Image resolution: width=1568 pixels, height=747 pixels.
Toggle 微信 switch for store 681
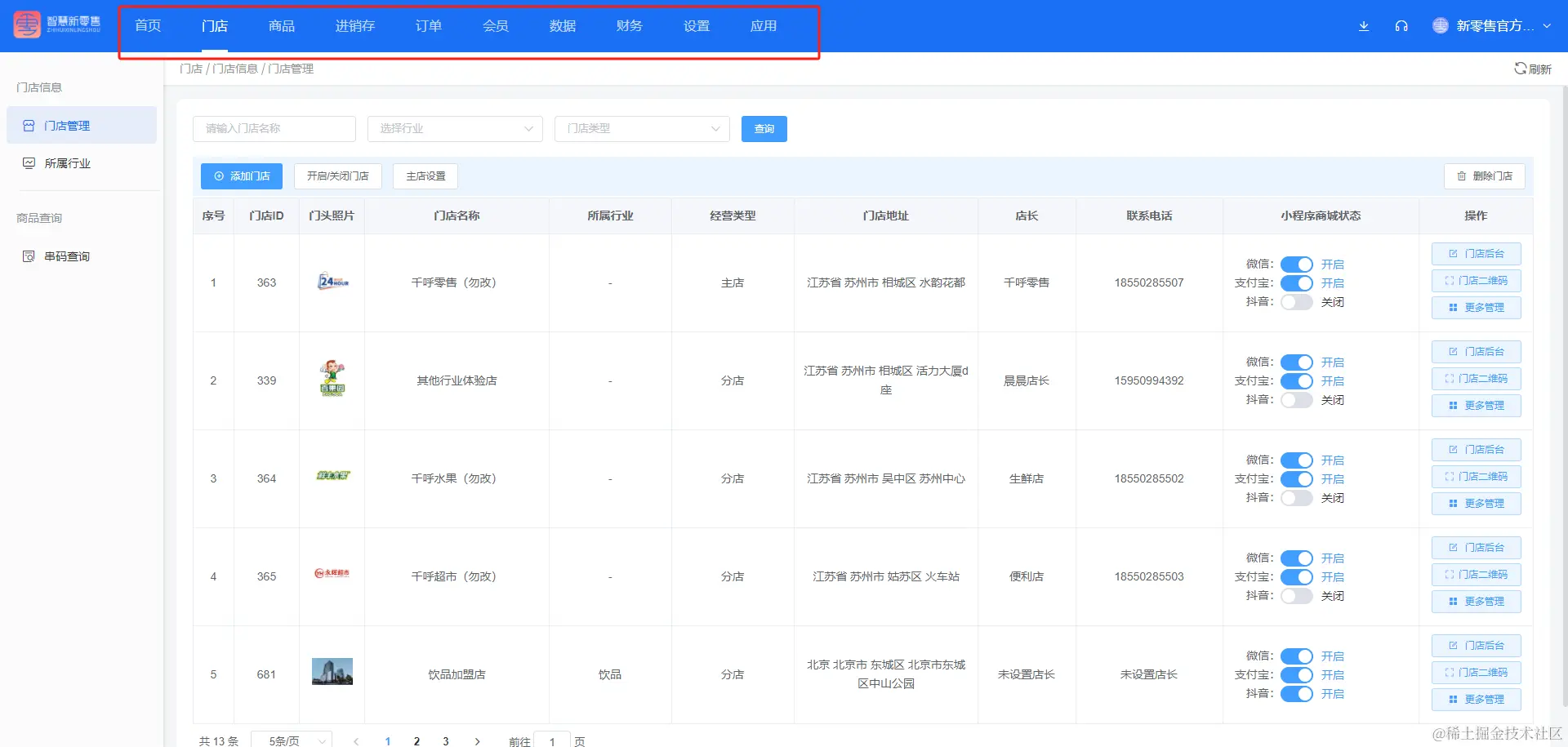(1297, 656)
